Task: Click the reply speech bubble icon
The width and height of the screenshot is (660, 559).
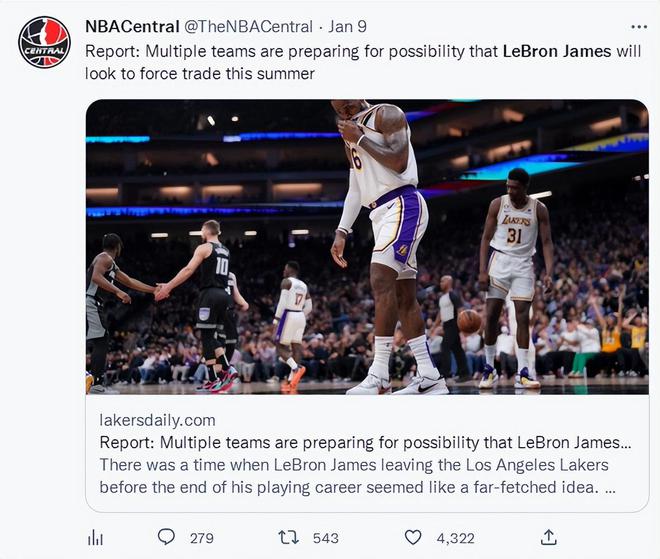Action: [166, 537]
